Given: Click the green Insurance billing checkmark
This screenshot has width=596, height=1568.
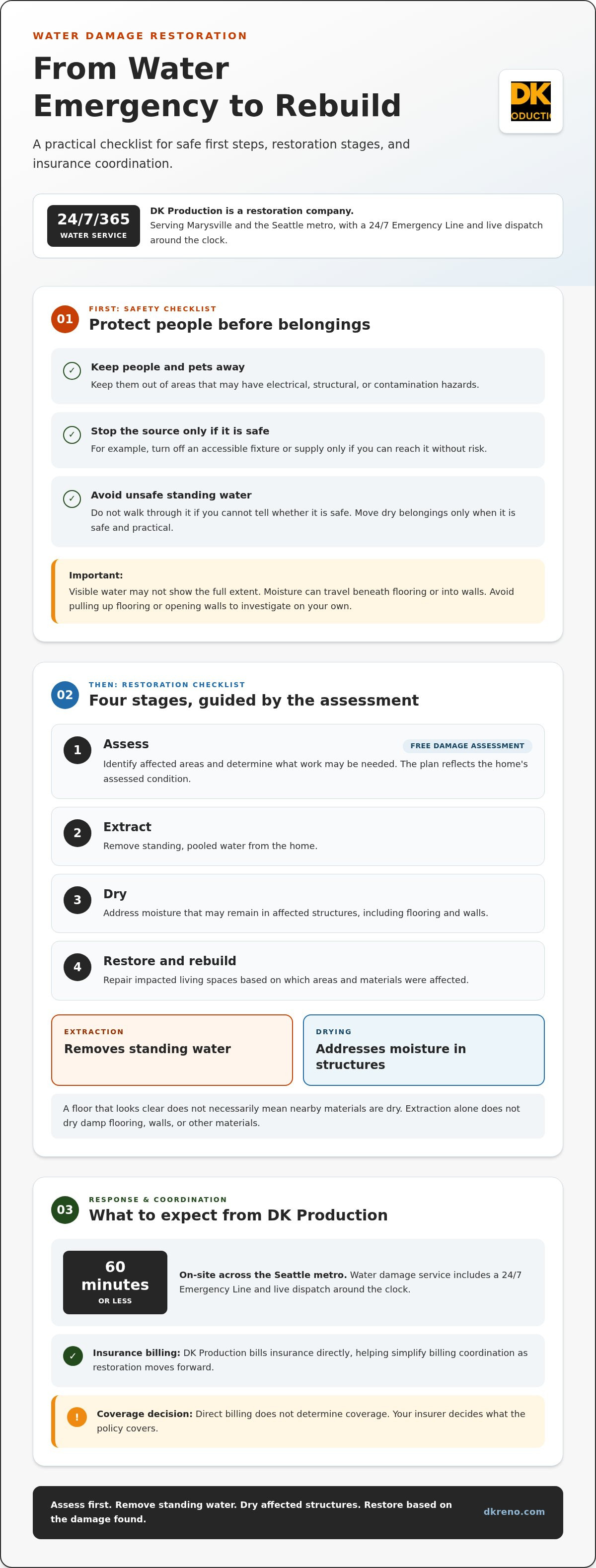Looking at the screenshot, I should (x=73, y=1355).
